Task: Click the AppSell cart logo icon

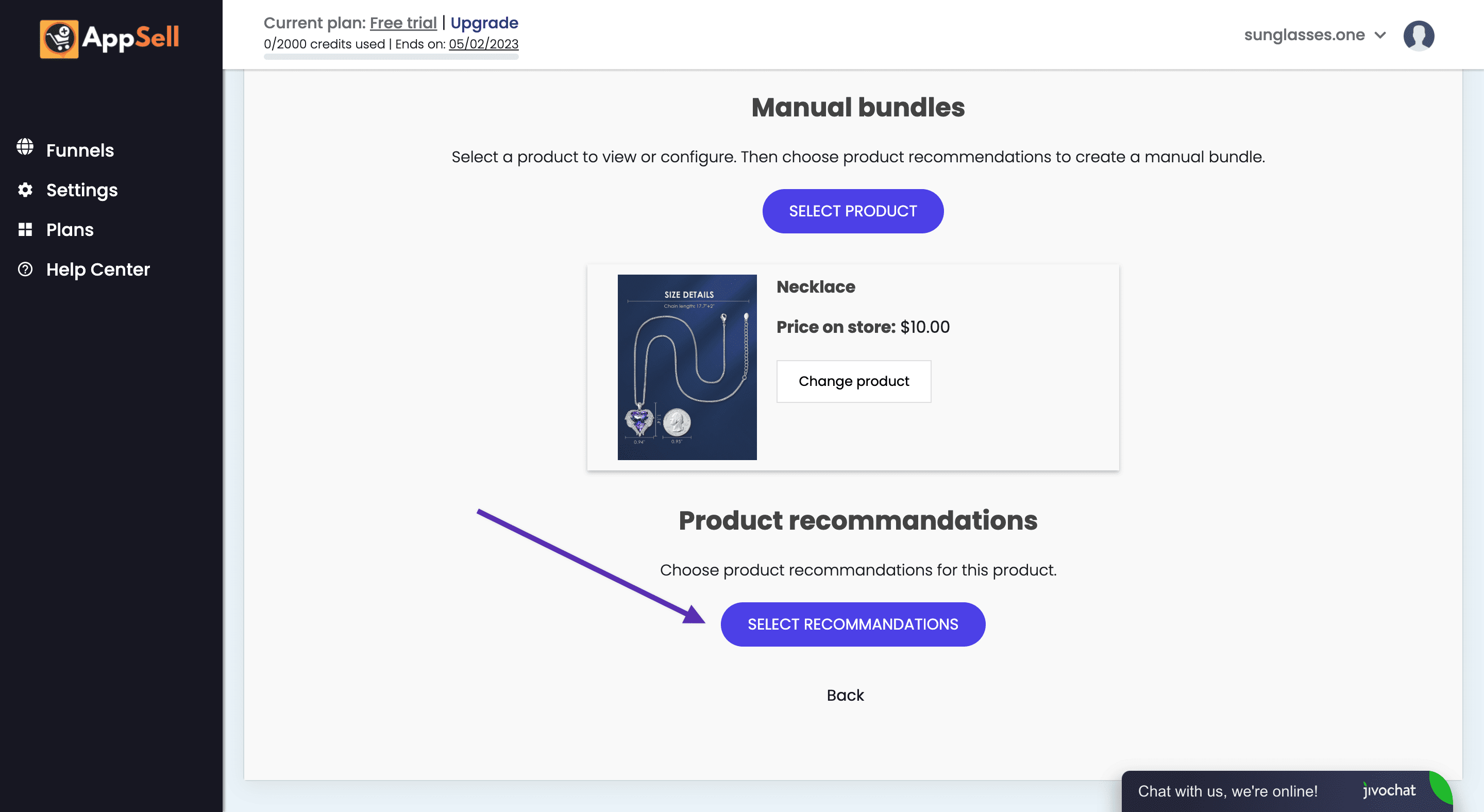Action: 59,39
